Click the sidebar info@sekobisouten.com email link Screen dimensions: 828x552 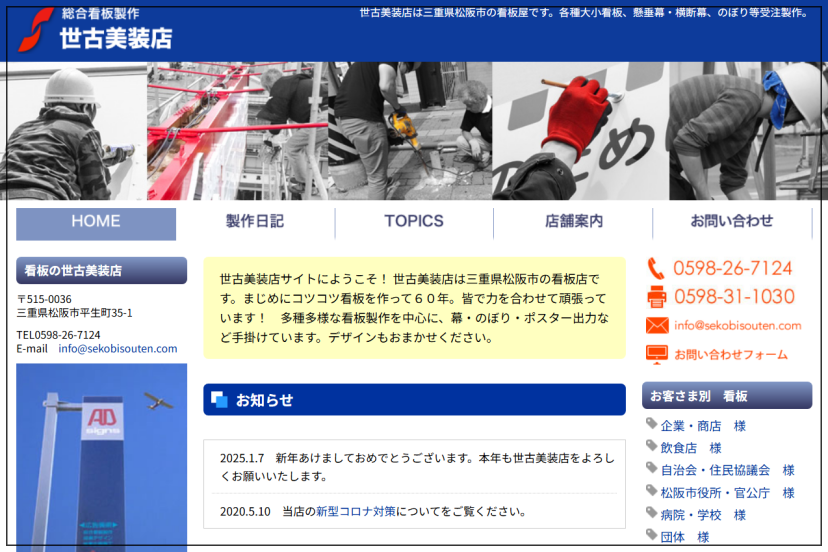point(117,349)
